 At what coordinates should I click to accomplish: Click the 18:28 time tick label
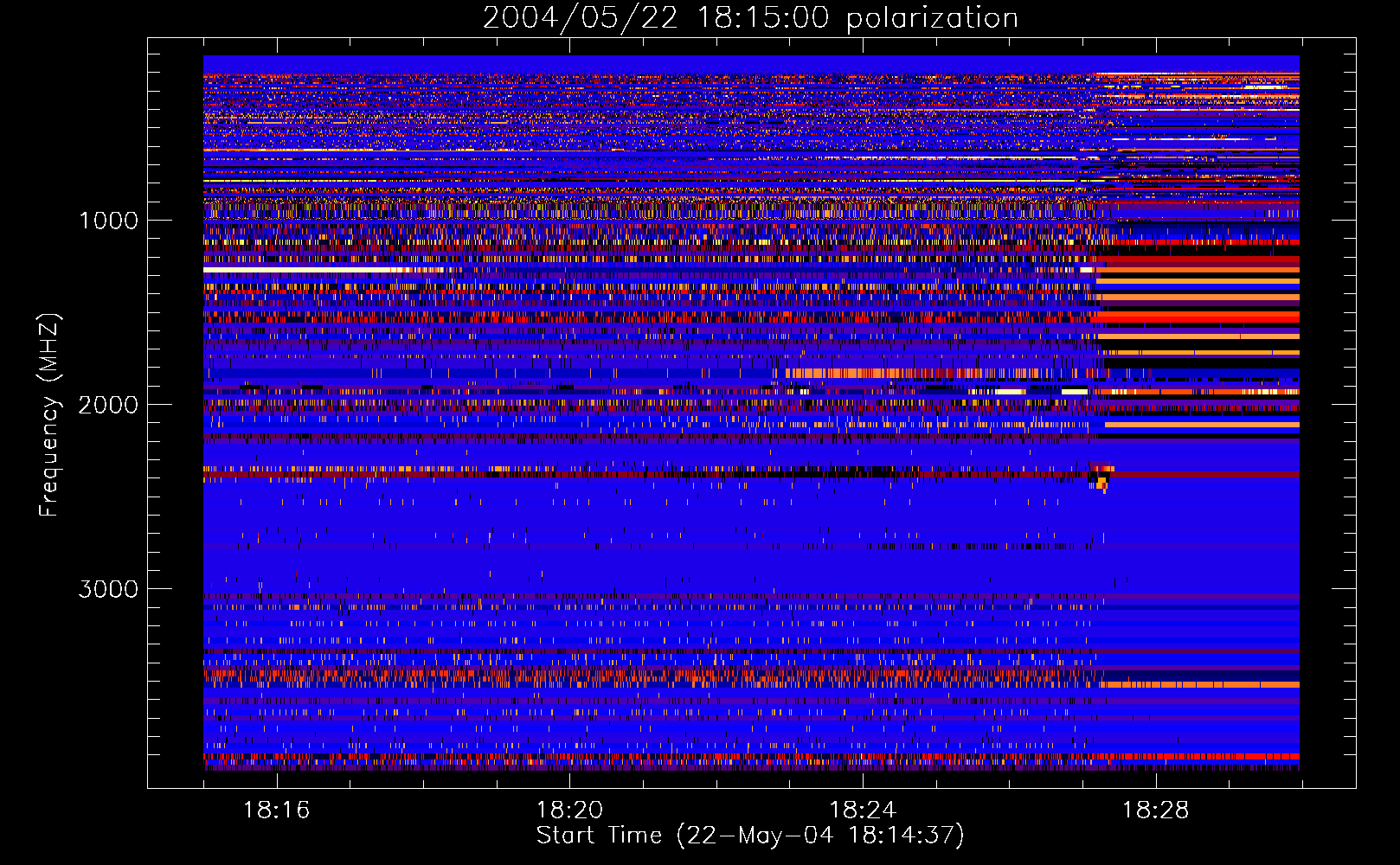tap(1156, 810)
